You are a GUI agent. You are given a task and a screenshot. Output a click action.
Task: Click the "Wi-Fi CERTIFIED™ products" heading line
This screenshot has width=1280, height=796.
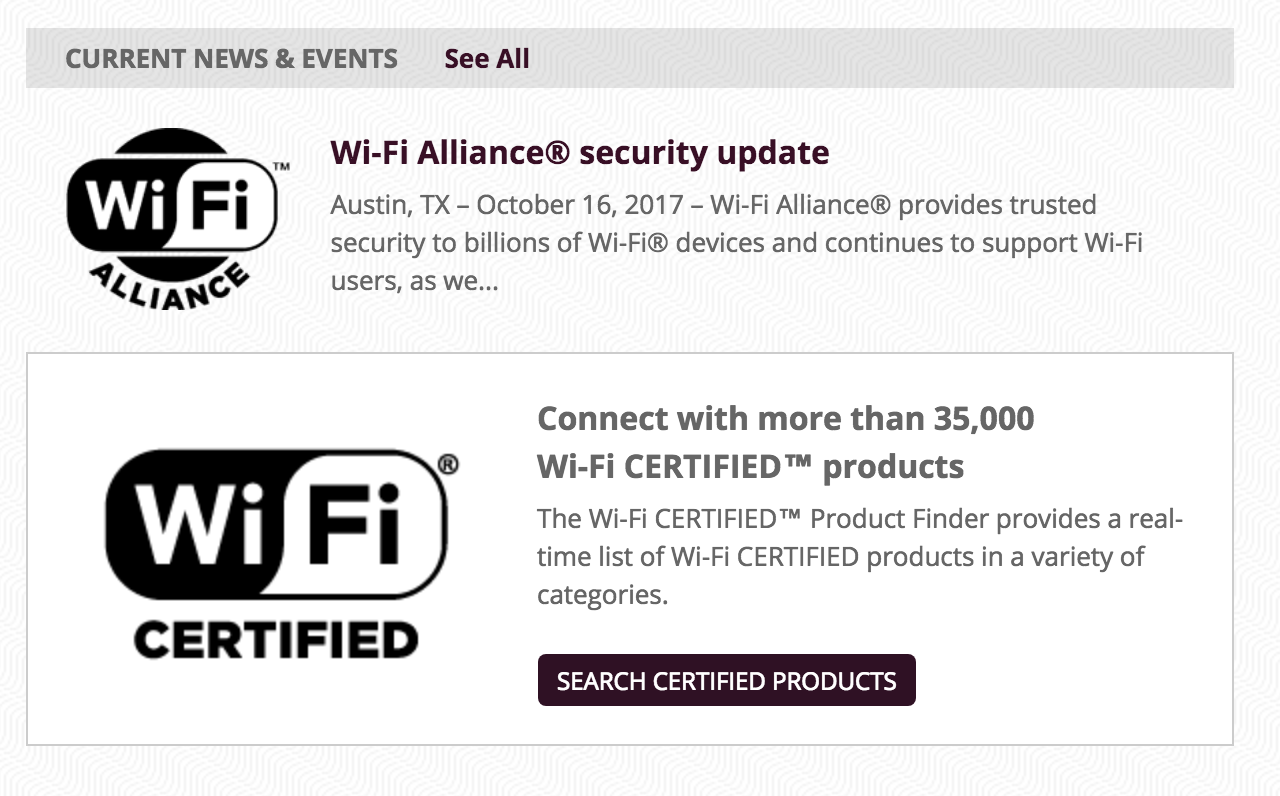[750, 466]
